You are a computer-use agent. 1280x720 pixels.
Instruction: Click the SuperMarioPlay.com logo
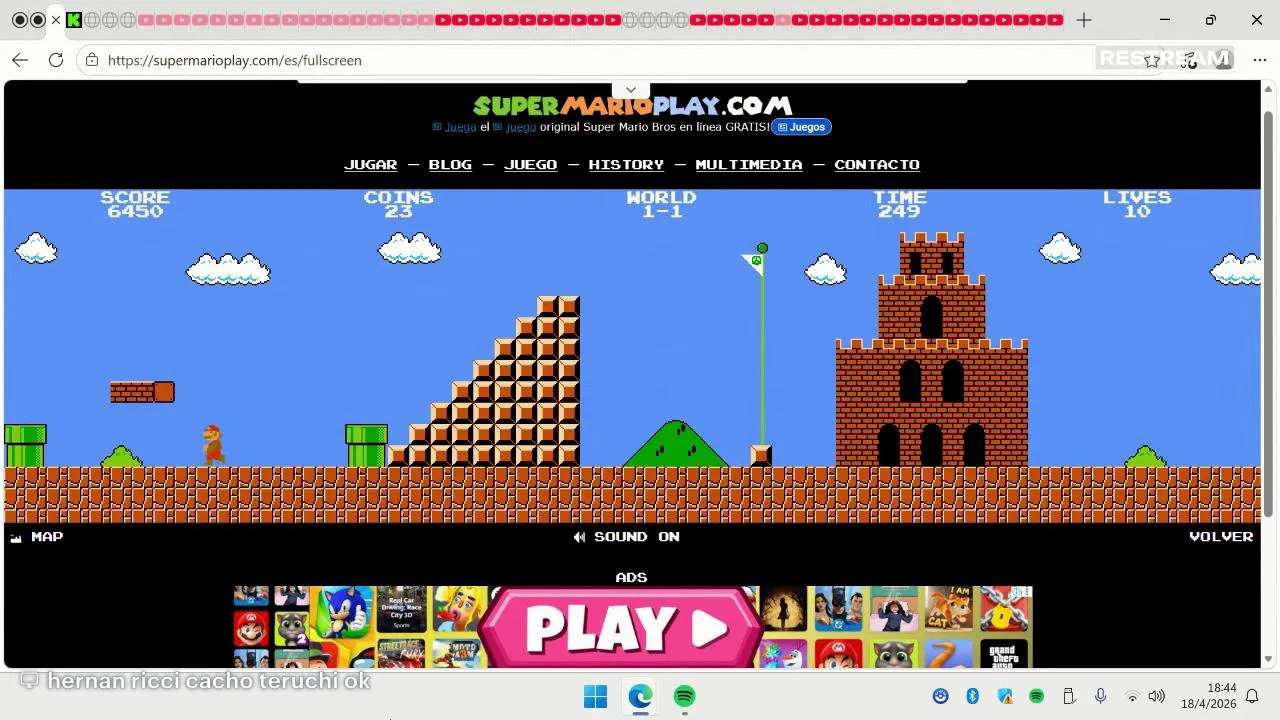[x=632, y=106]
